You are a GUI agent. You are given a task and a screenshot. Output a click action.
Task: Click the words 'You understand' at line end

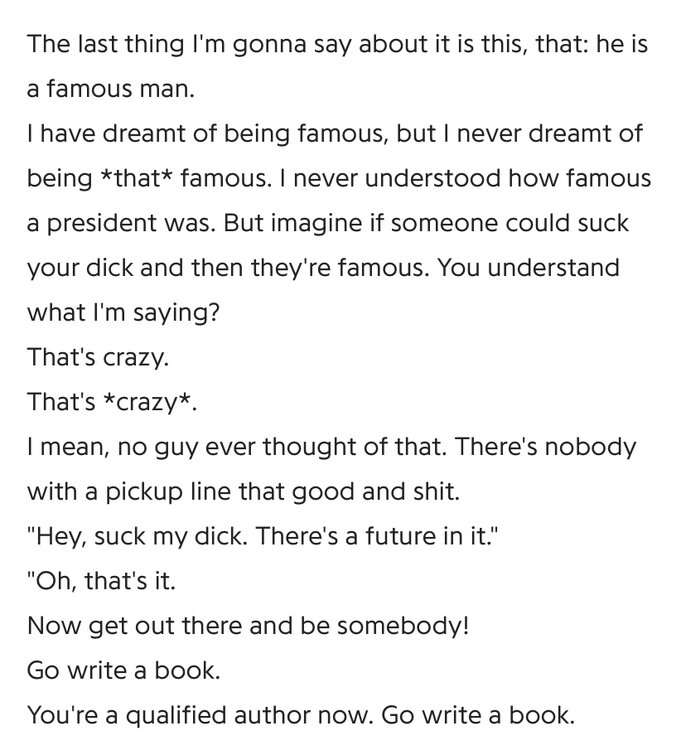pyautogui.click(x=529, y=267)
